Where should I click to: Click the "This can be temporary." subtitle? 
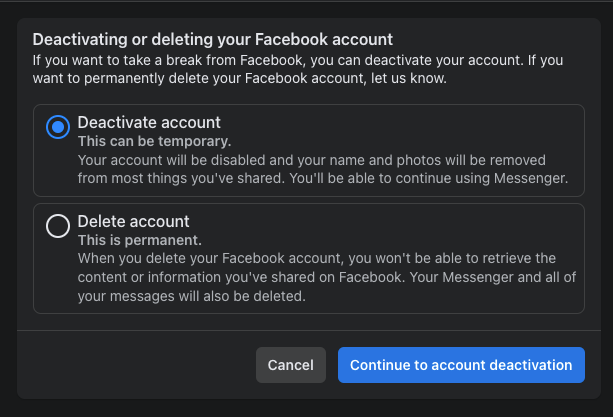point(154,141)
